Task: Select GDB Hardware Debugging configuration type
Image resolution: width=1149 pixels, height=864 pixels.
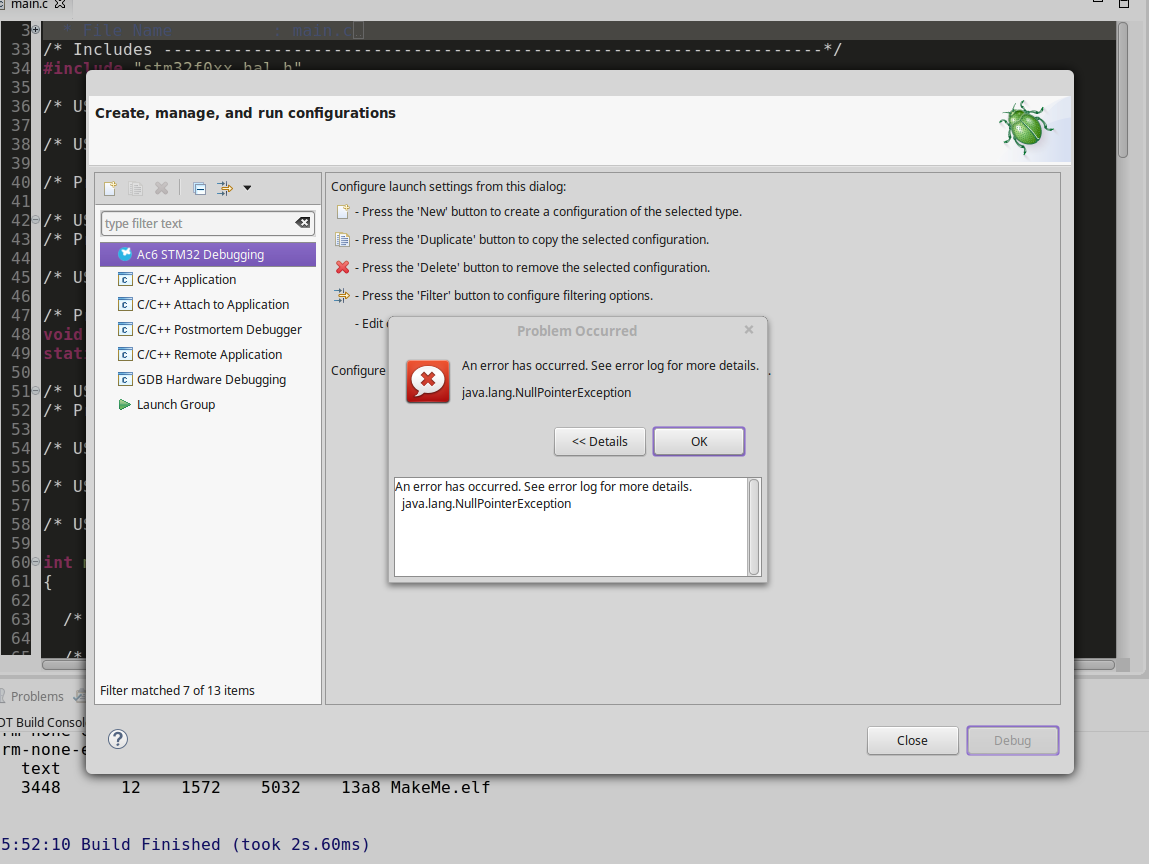Action: coord(211,380)
